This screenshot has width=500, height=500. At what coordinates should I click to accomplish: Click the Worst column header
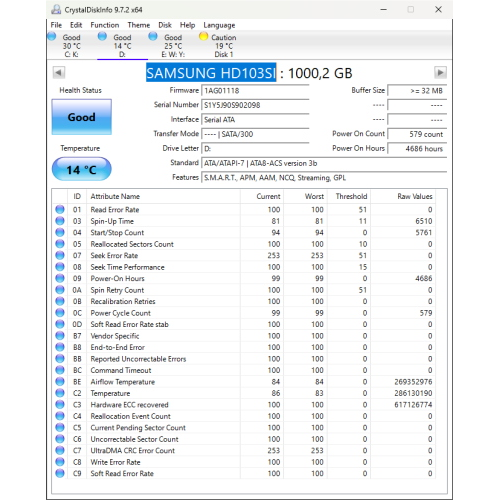point(306,196)
